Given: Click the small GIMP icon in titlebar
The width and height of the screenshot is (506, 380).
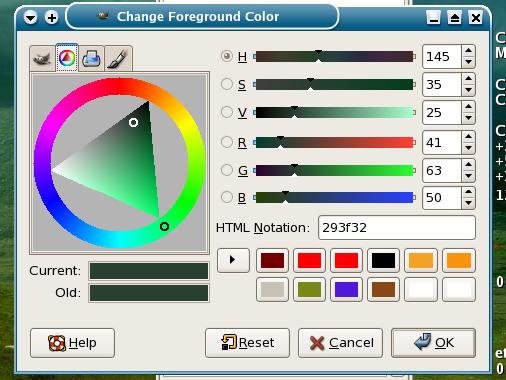Looking at the screenshot, I should click(103, 16).
